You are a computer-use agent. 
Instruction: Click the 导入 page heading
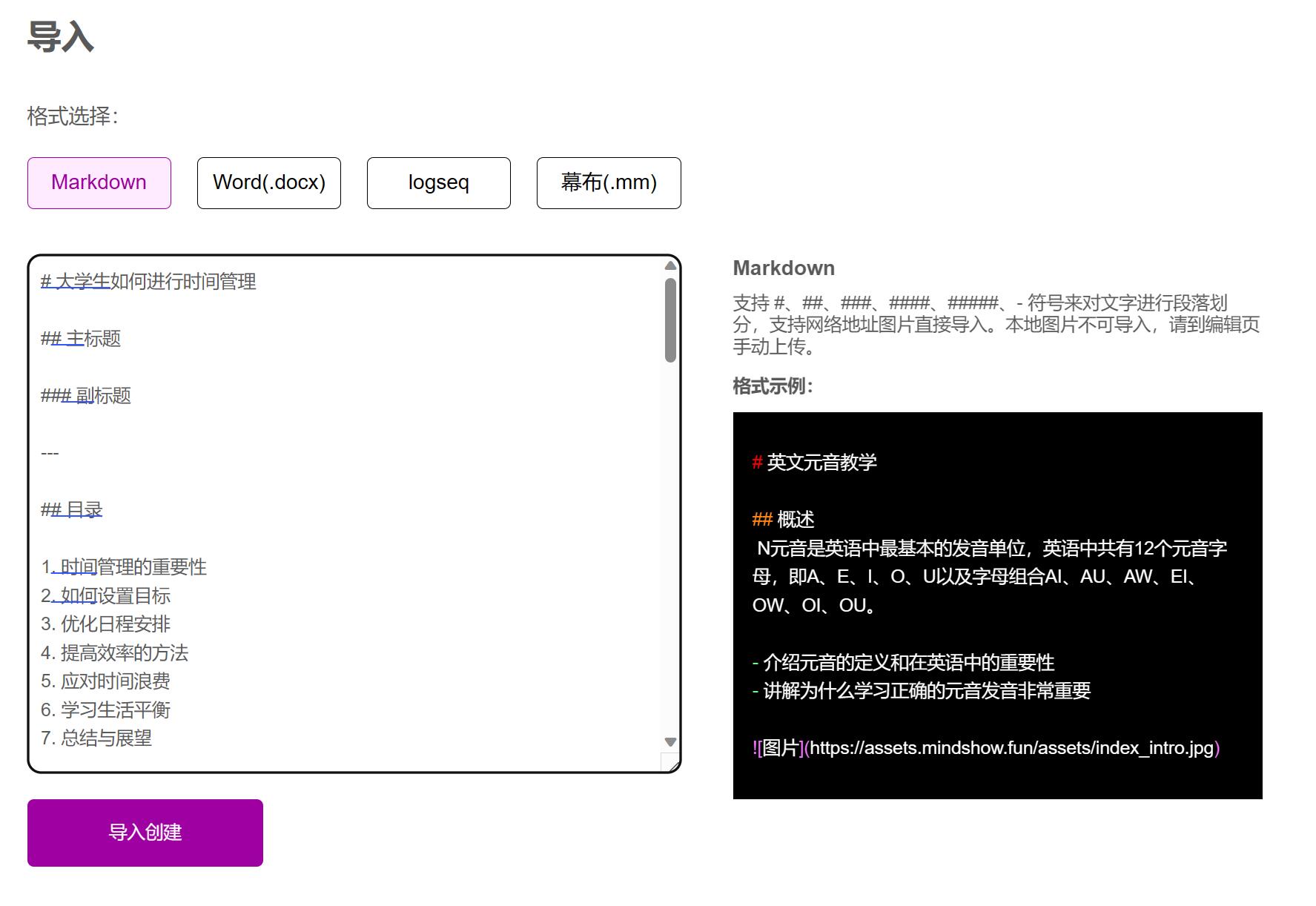pyautogui.click(x=61, y=39)
